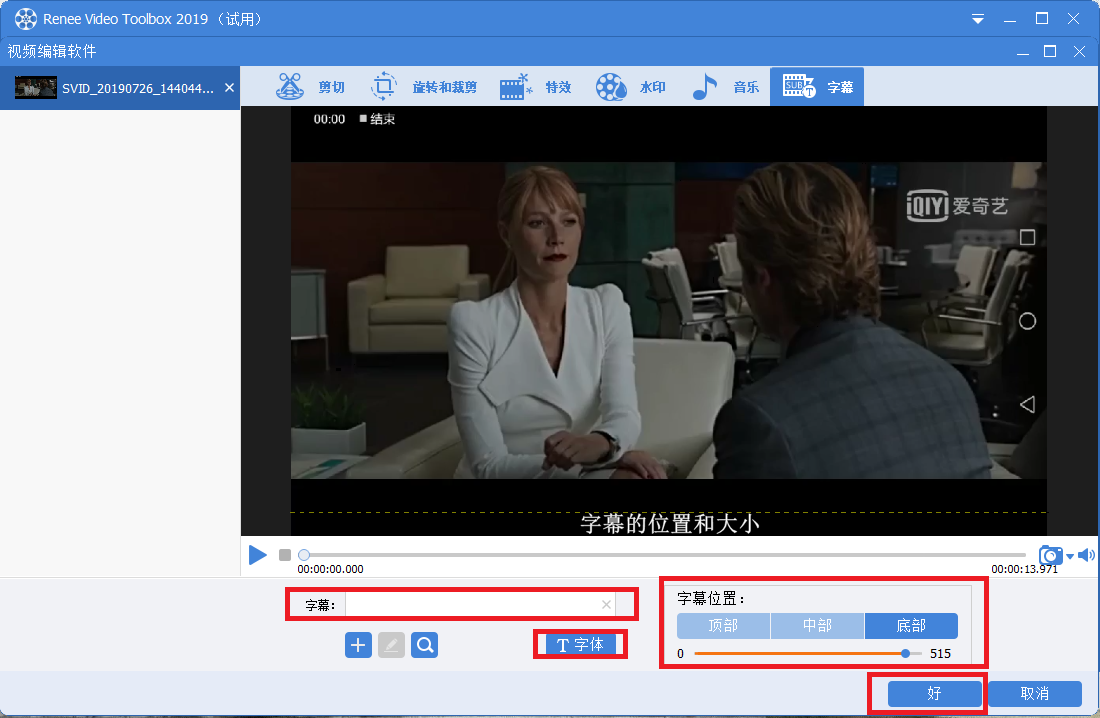Open the 音乐 (music) tab
This screenshot has width=1100, height=718.
725,87
